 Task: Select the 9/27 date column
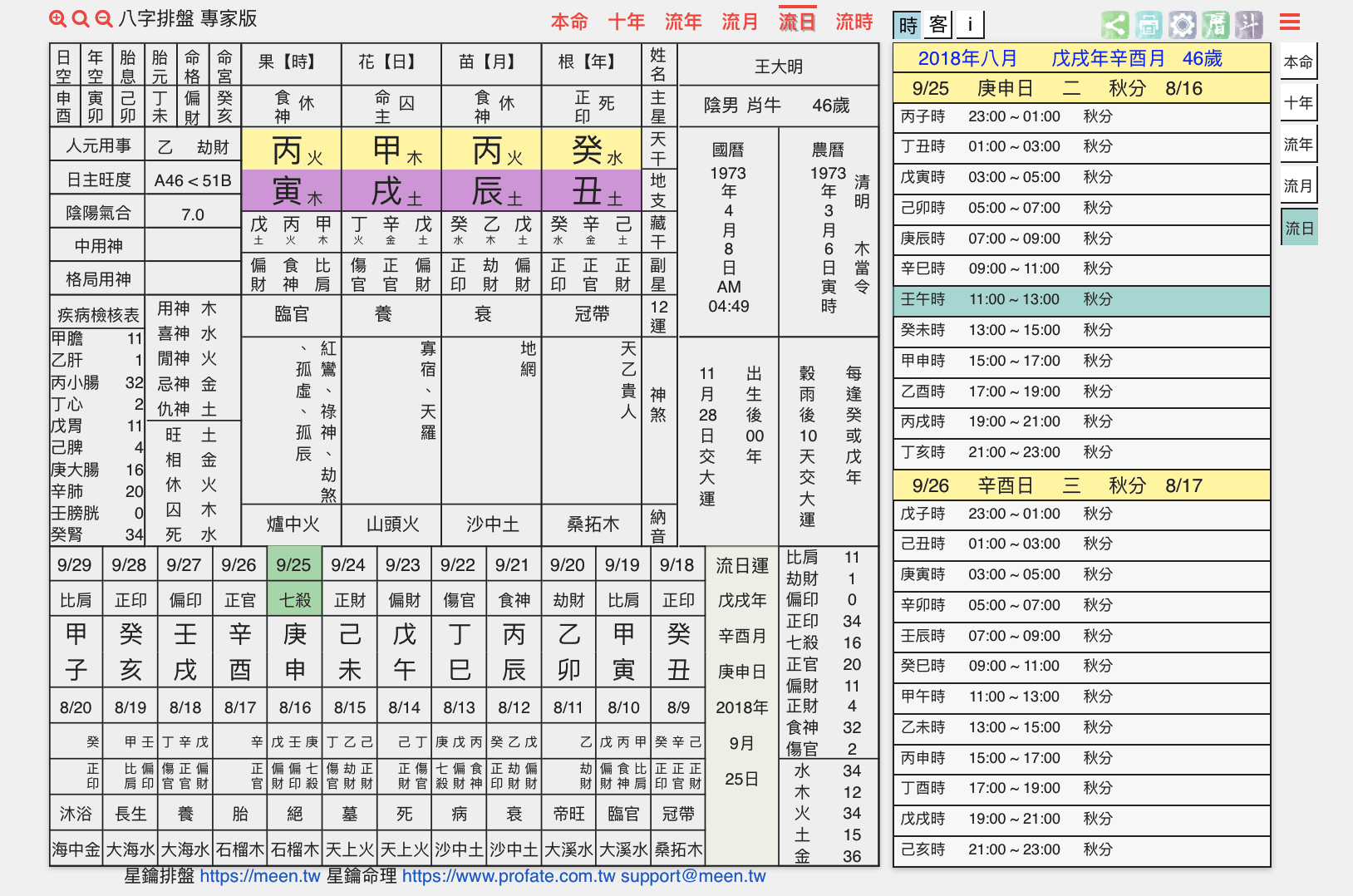click(184, 565)
